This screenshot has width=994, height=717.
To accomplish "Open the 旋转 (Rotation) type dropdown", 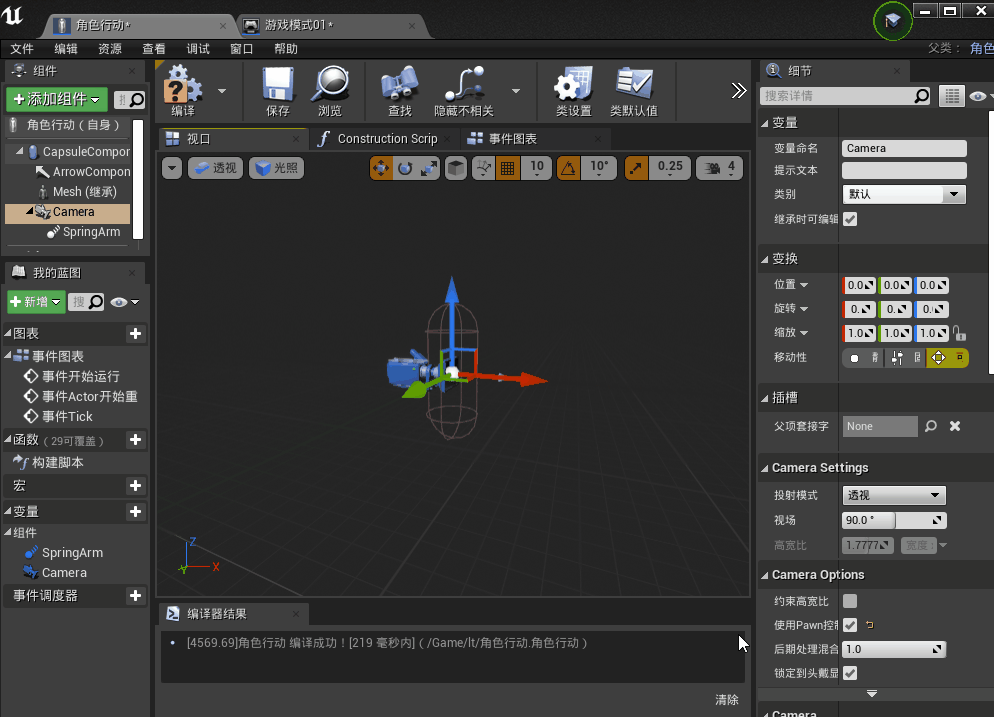I will pos(791,309).
